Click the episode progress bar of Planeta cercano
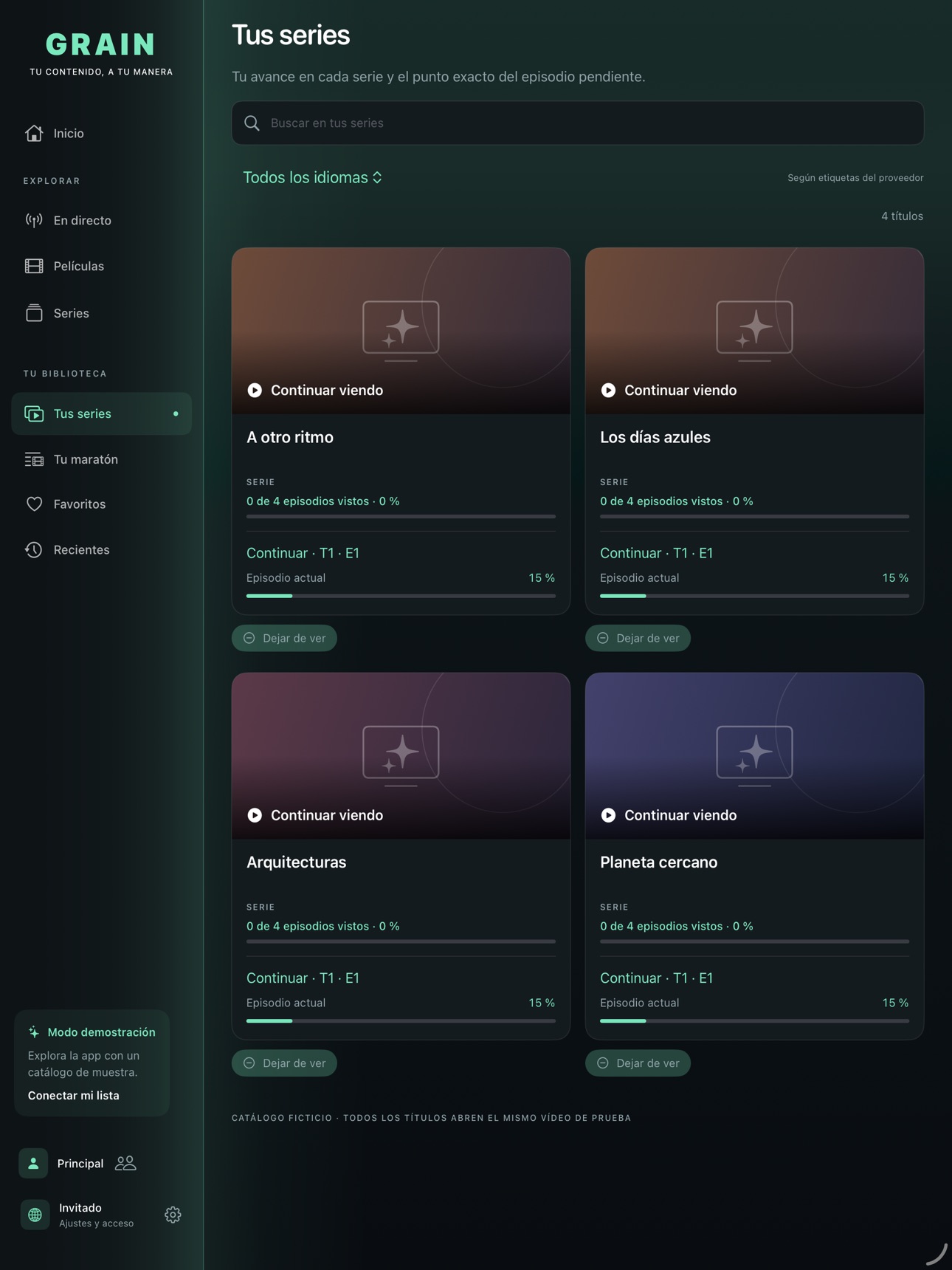The image size is (952, 1270). [754, 1021]
